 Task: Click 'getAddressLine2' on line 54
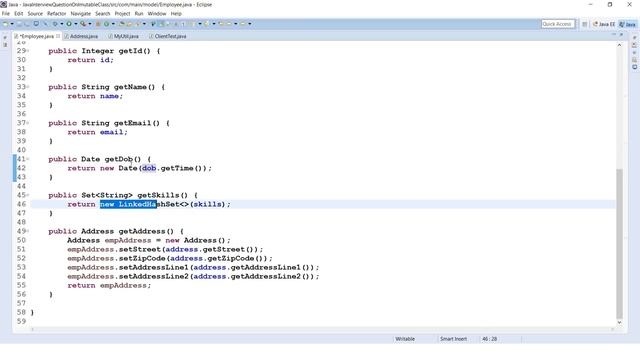click(x=266, y=276)
